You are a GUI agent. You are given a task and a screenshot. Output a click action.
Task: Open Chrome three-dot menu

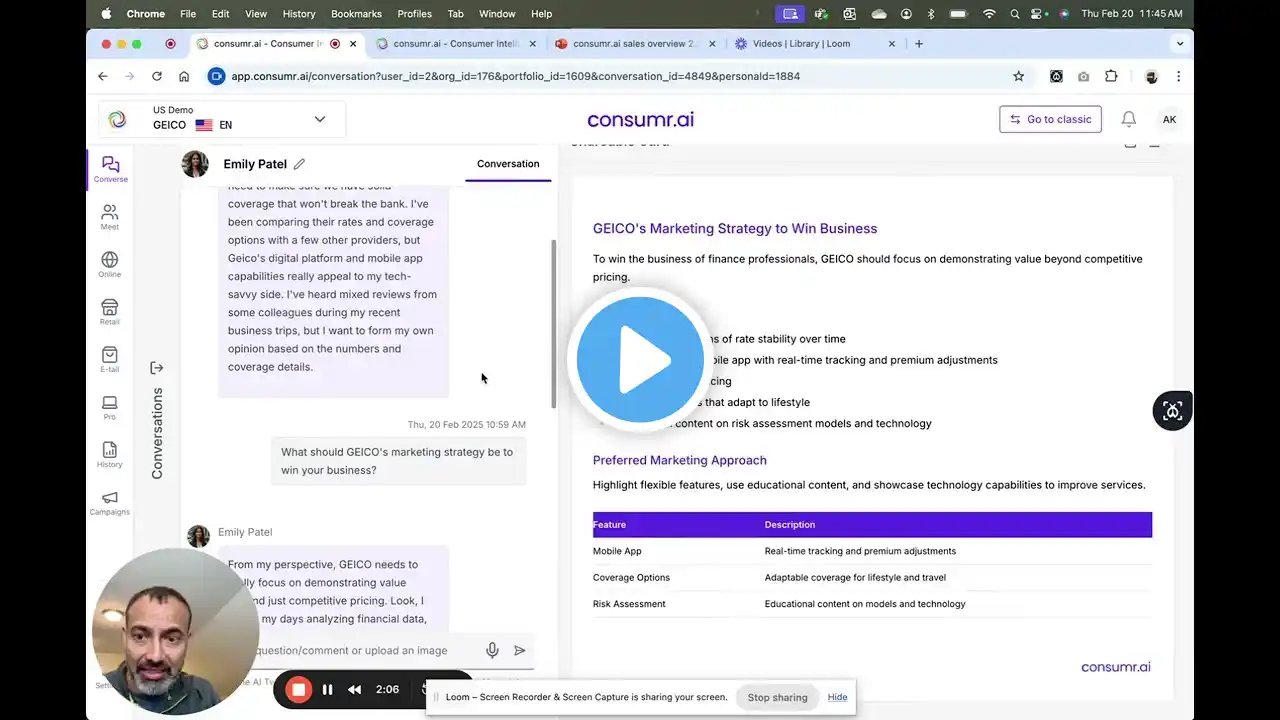[1178, 76]
